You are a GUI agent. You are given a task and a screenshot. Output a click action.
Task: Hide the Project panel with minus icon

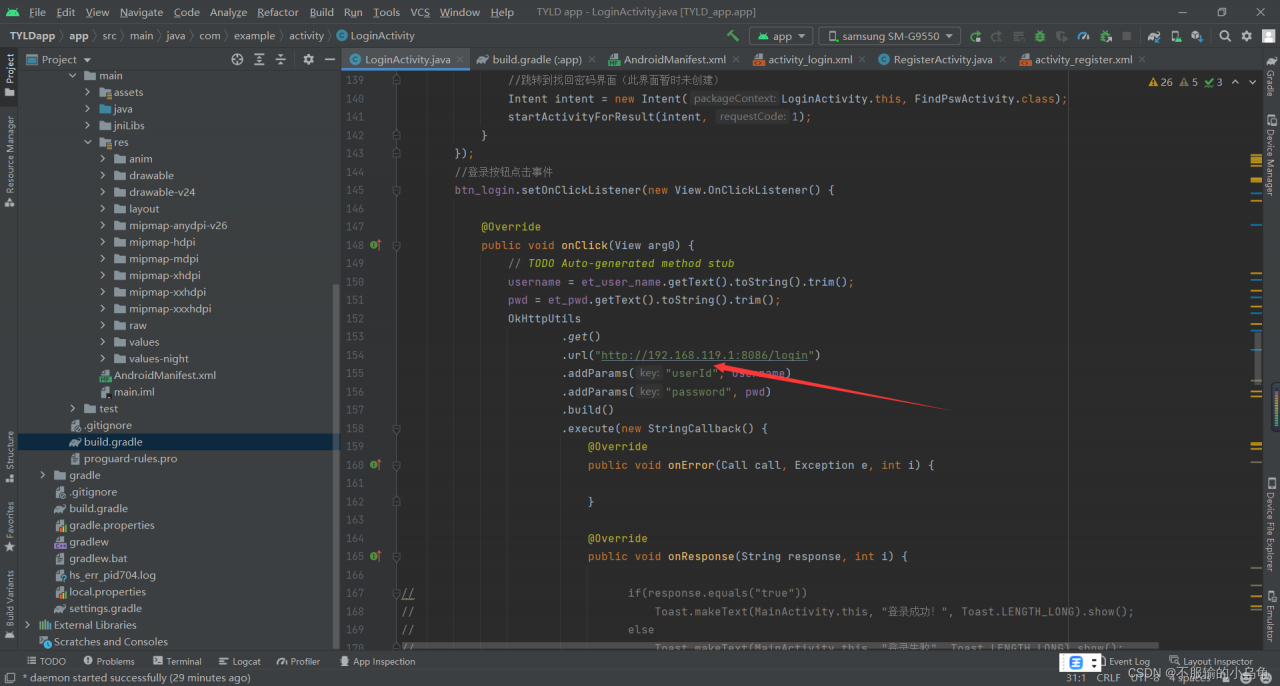pos(330,59)
